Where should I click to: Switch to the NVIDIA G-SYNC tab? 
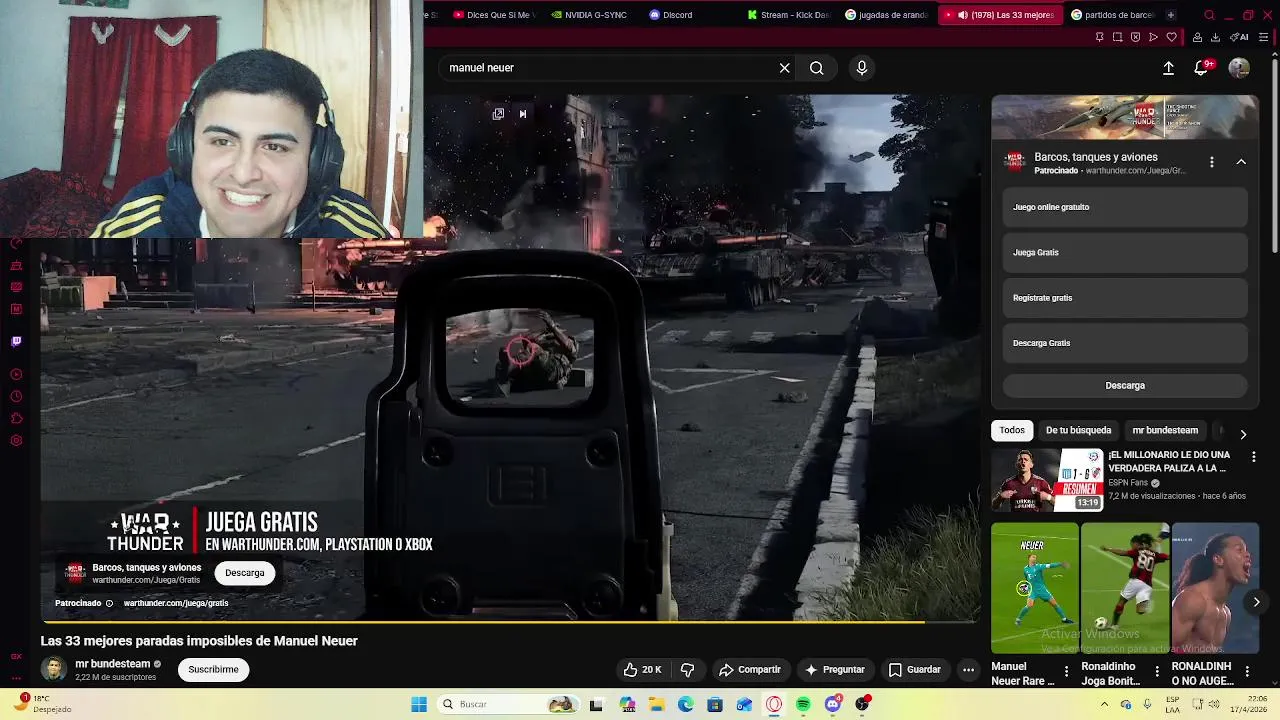click(x=589, y=15)
